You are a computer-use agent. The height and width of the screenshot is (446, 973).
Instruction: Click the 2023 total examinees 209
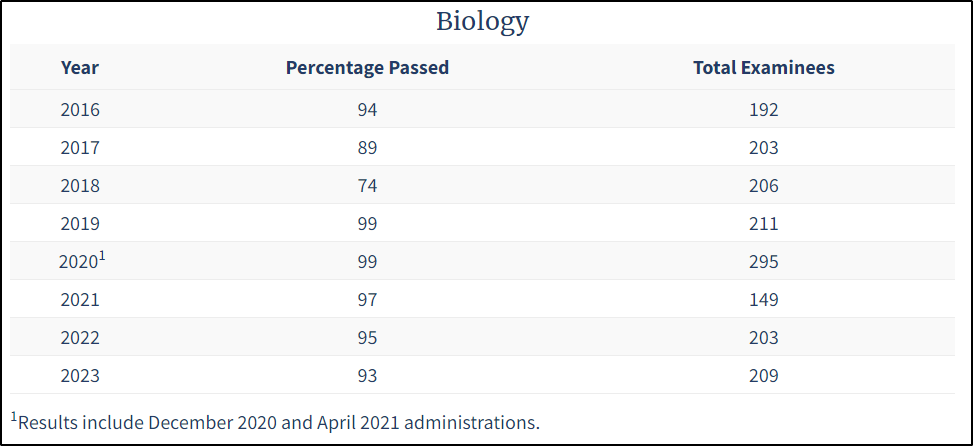tap(764, 376)
